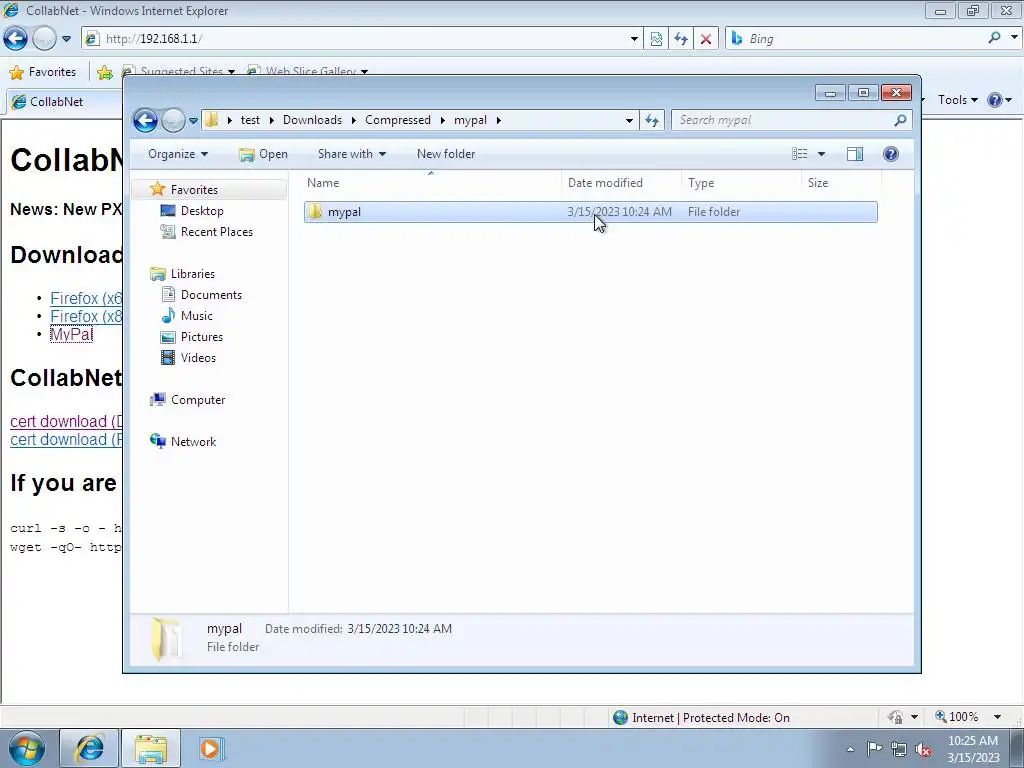Toggle the preview pane button

pyautogui.click(x=855, y=154)
